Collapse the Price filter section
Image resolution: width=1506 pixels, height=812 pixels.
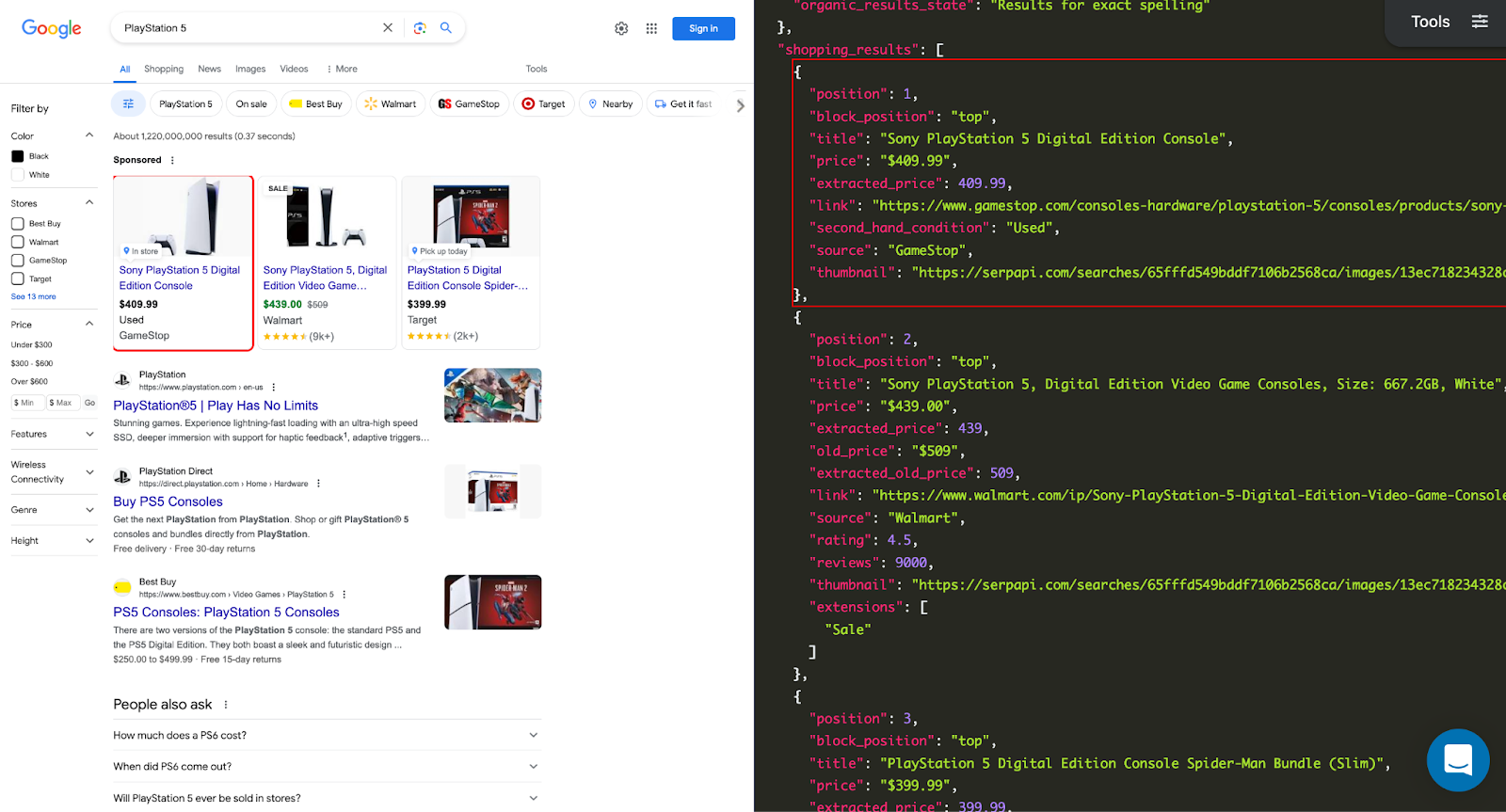[x=89, y=324]
